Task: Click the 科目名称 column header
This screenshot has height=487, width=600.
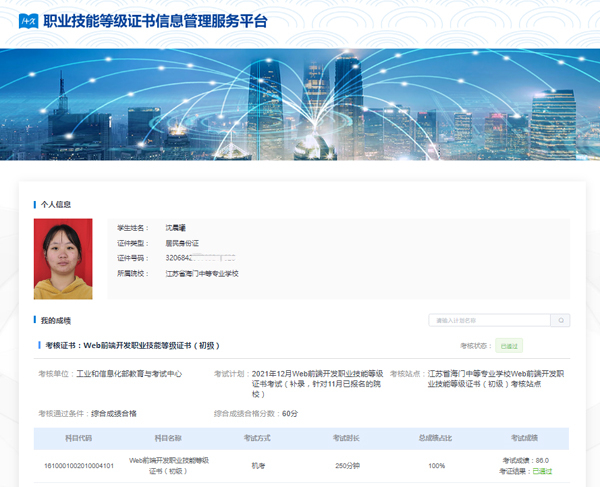Action: pyautogui.click(x=168, y=438)
